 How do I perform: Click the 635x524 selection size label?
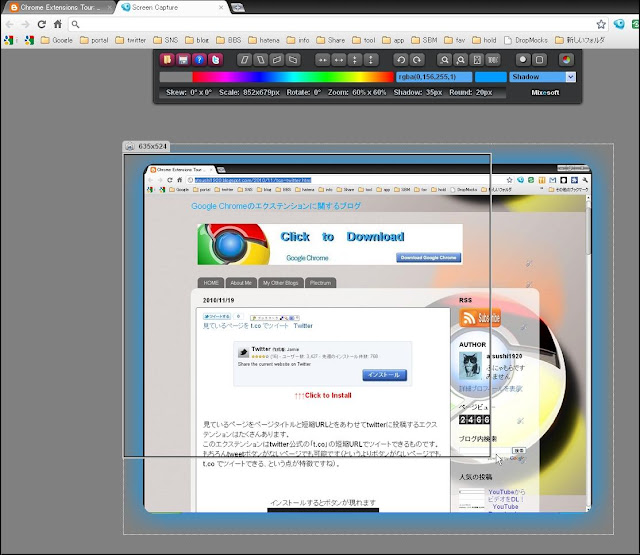pos(146,147)
